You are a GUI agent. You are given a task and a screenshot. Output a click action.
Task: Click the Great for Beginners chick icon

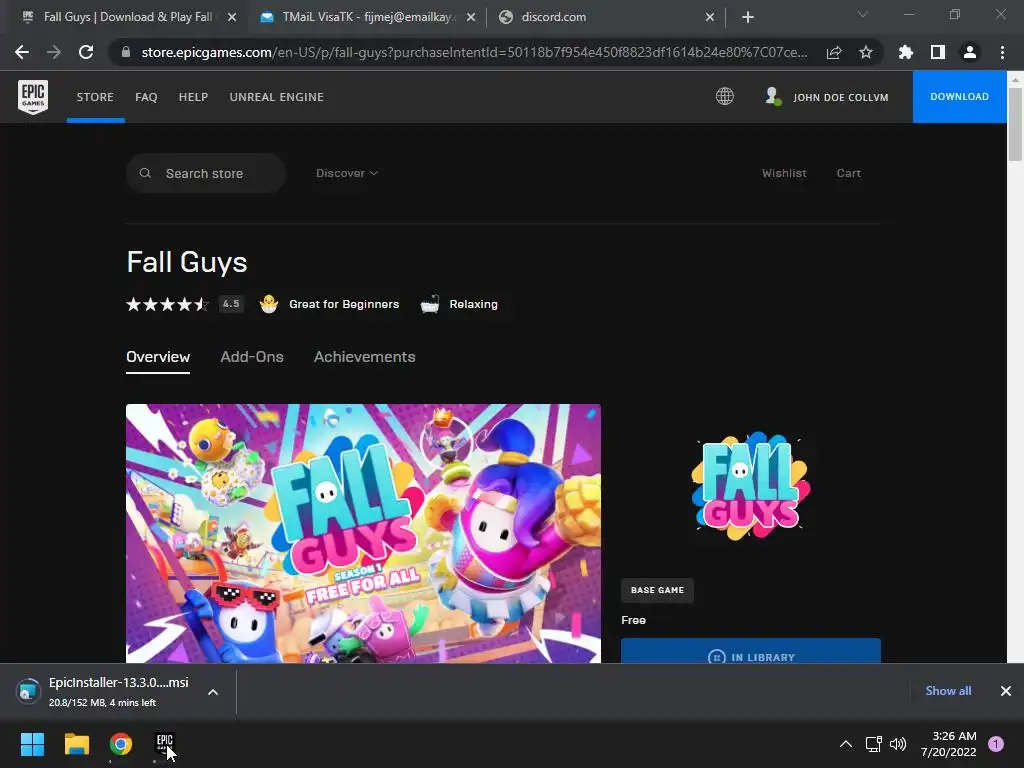pos(269,304)
